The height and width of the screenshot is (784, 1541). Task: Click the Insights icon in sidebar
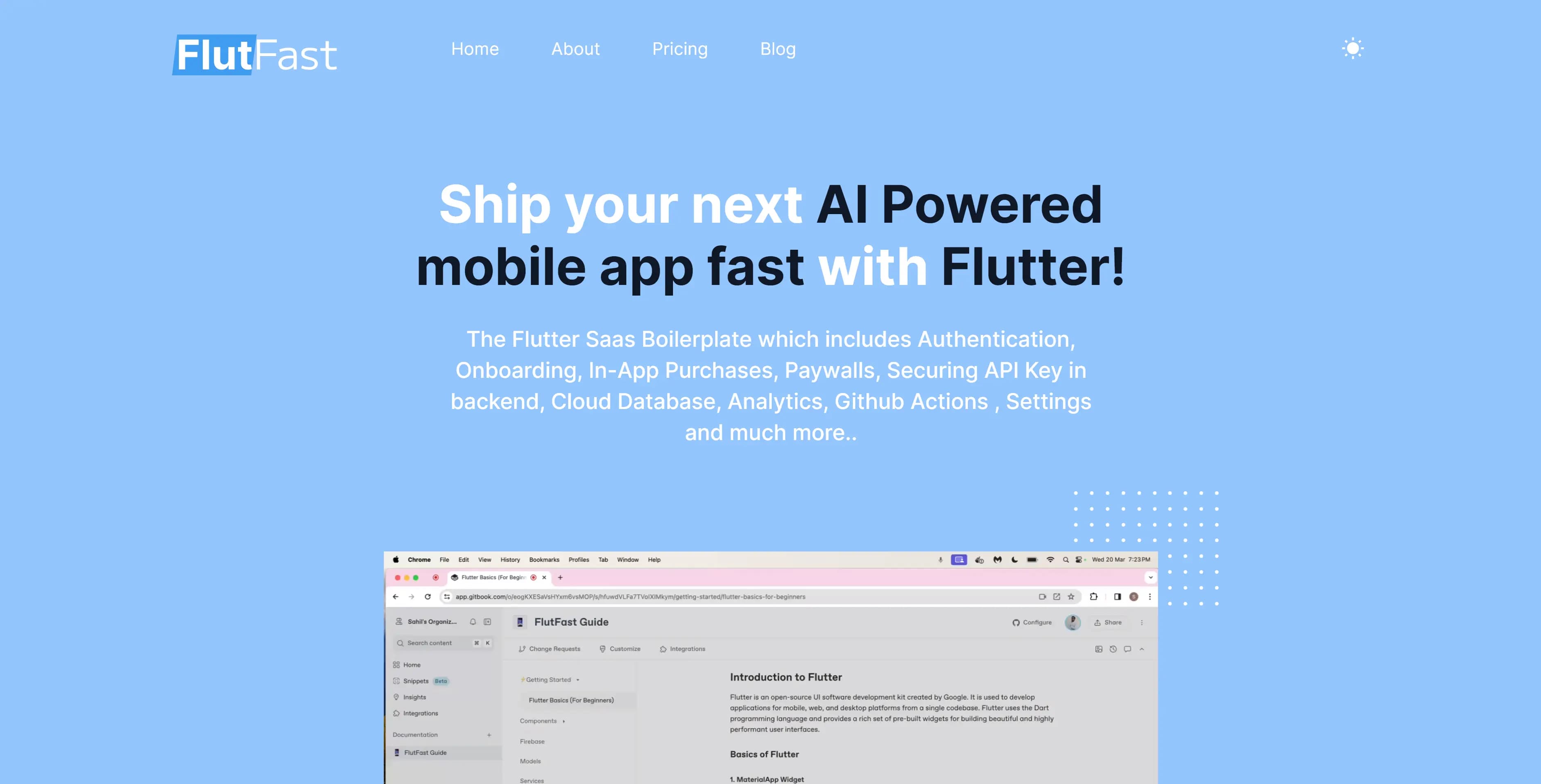pyautogui.click(x=396, y=697)
